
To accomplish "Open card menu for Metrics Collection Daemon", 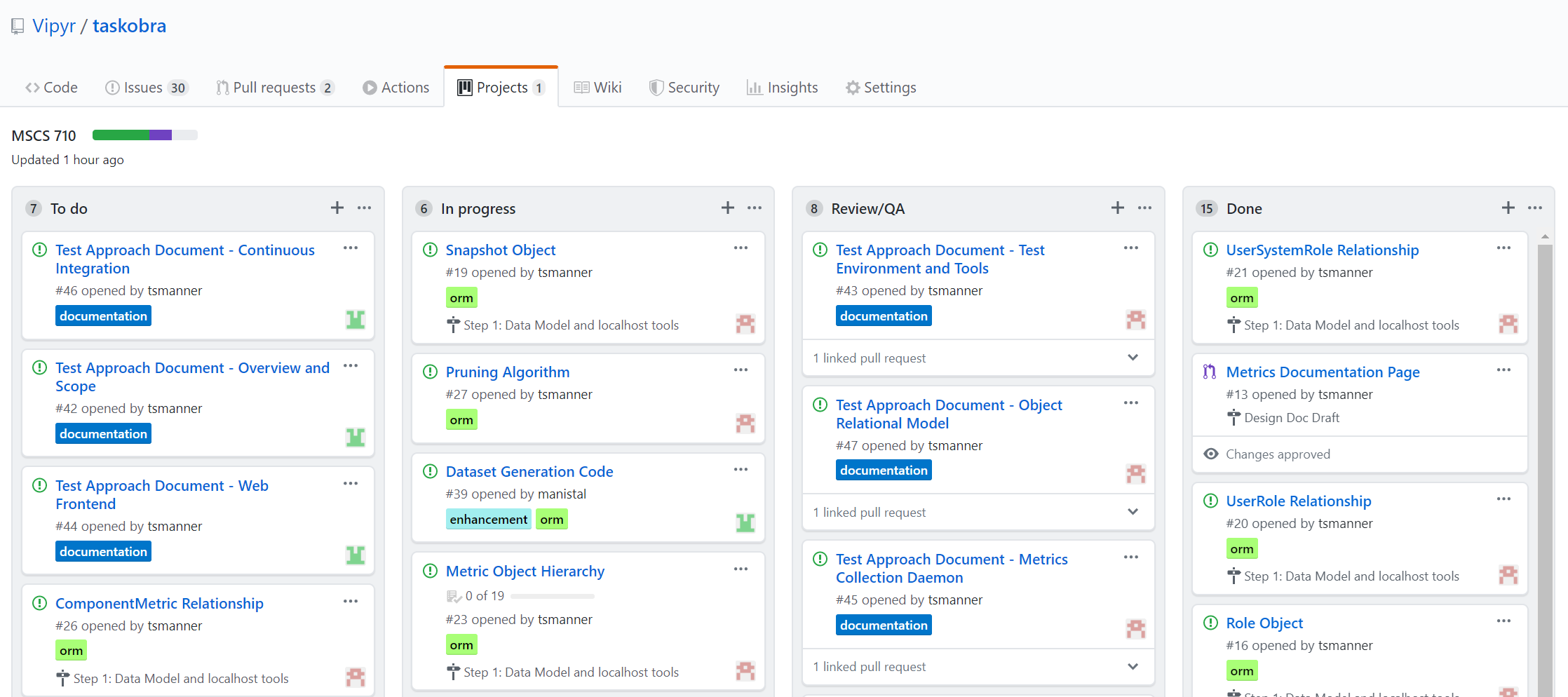I will (1131, 557).
